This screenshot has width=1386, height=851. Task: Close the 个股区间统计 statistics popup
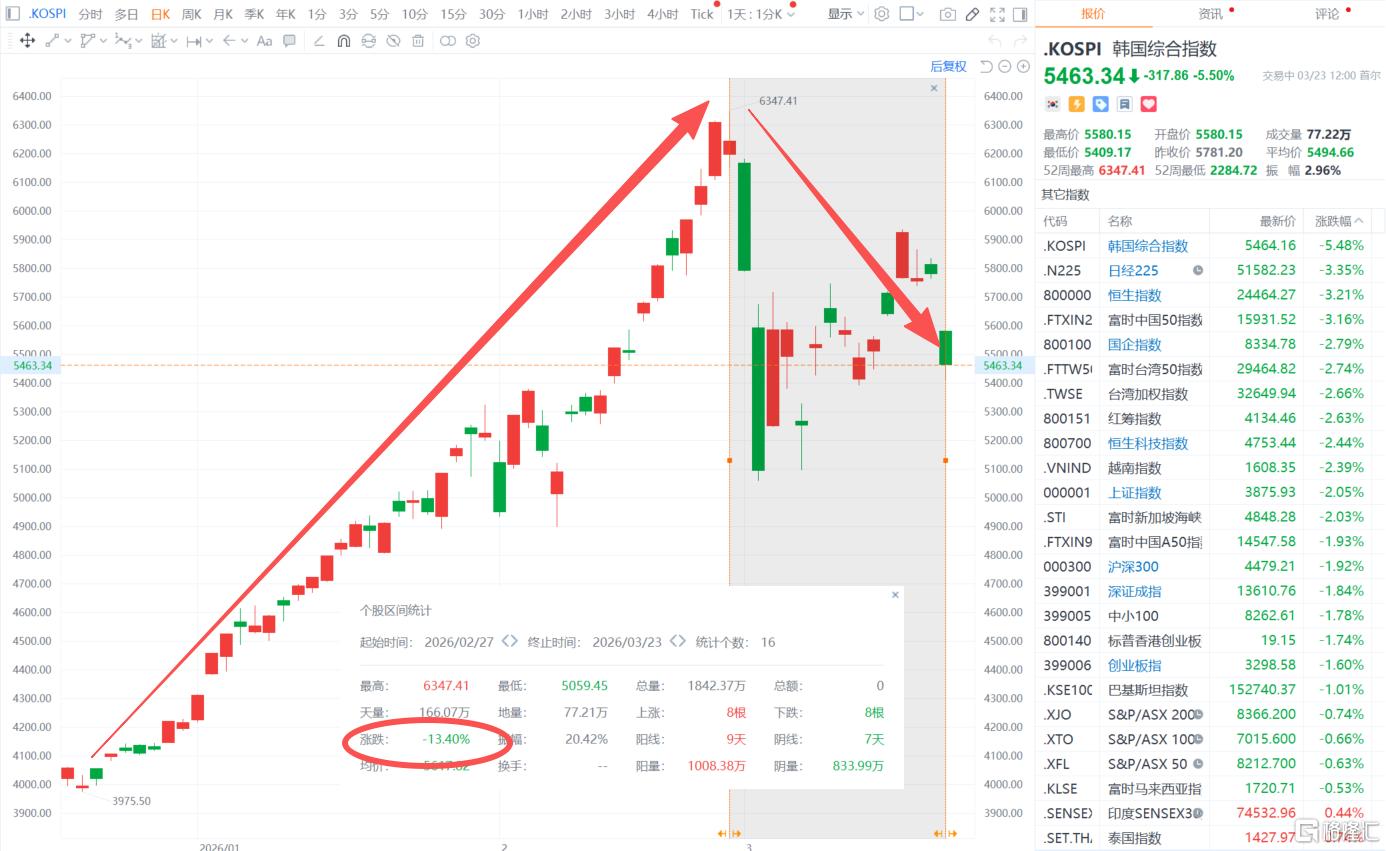coord(895,595)
